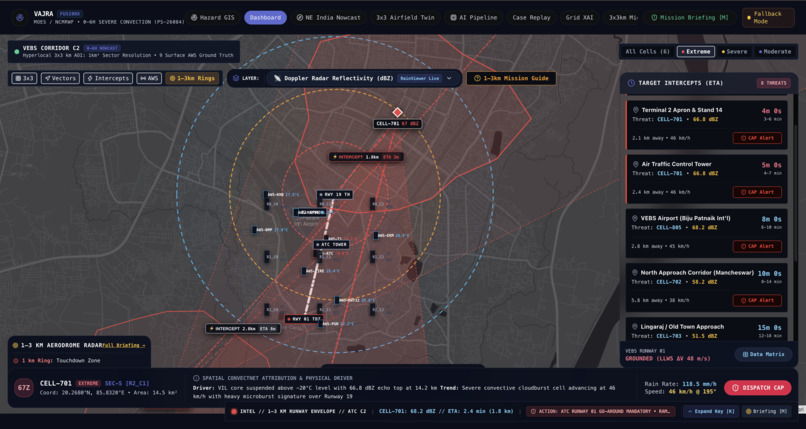806x429 pixels.
Task: Click the layer dropdown chevron arrow
Action: click(x=449, y=79)
